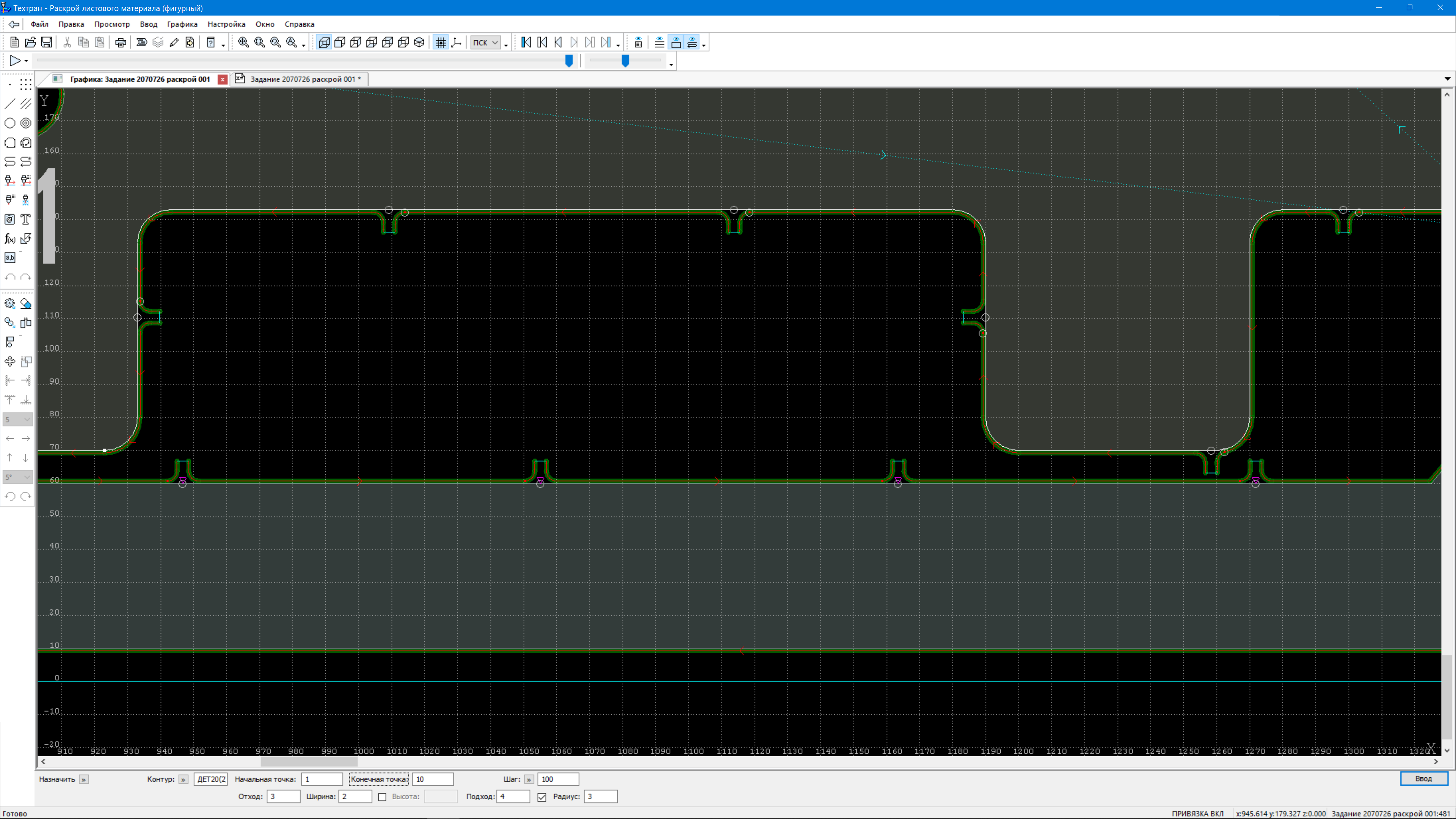This screenshot has width=1456, height=819.
Task: Expand the Назначить chevron button
Action: (84, 780)
